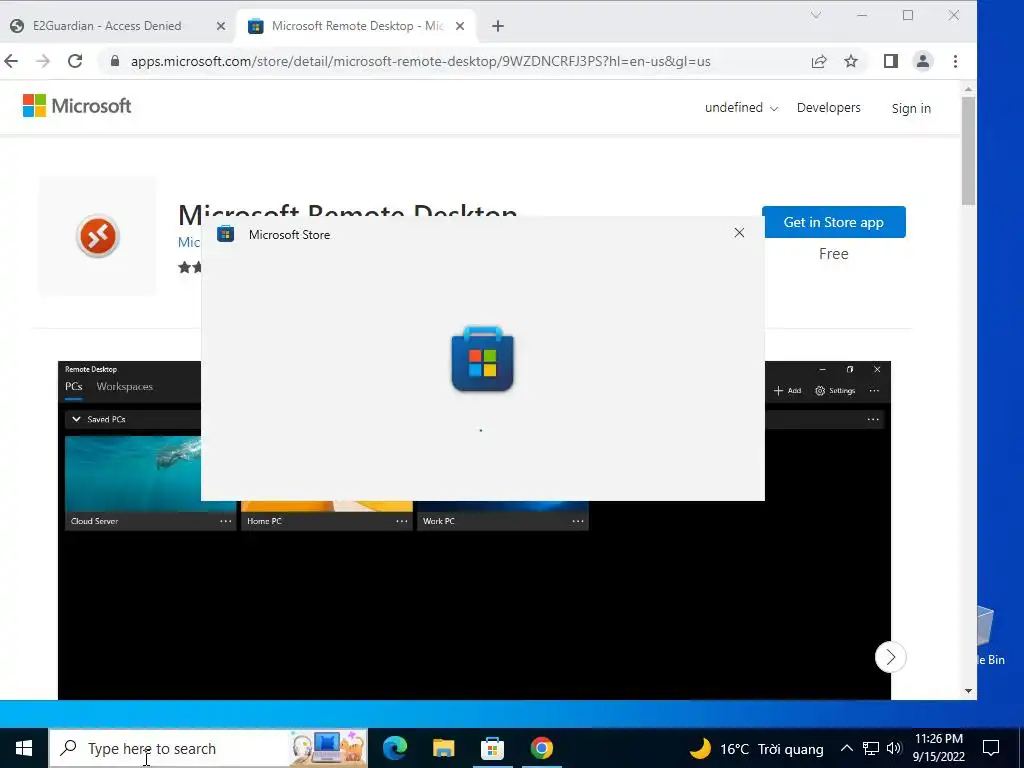Open File Explorer from taskbar
The height and width of the screenshot is (768, 1024).
click(443, 748)
